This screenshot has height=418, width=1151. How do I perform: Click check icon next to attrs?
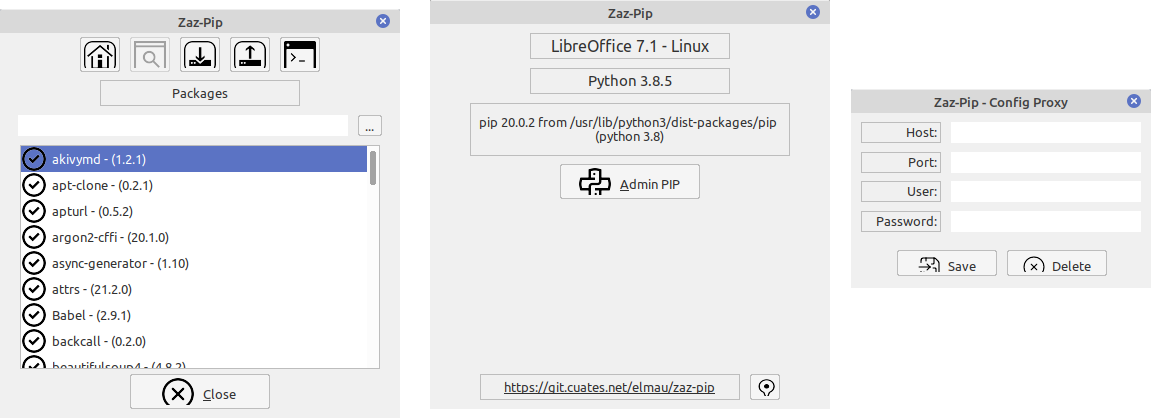point(34,289)
